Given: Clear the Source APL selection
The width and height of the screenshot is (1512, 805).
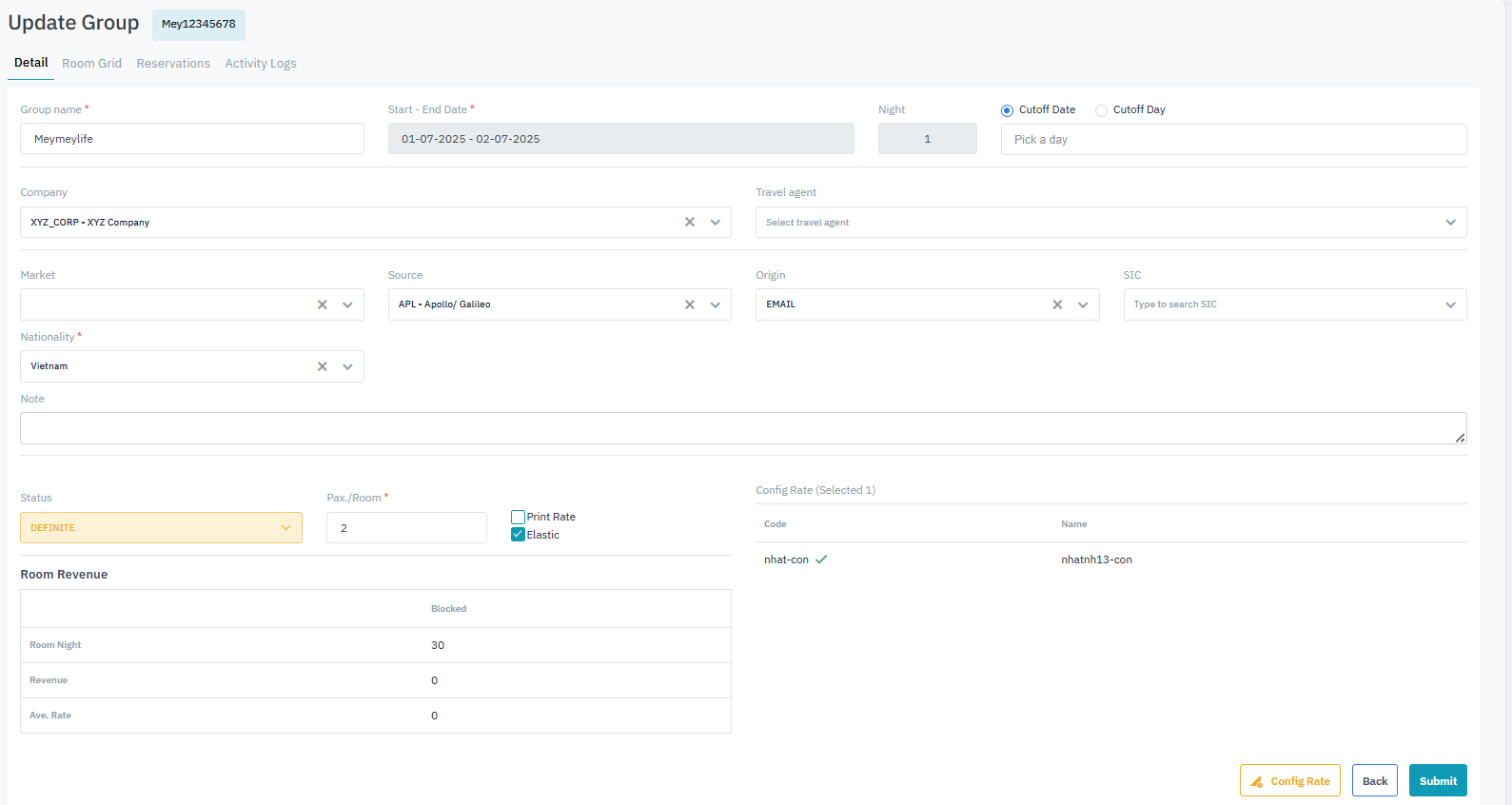Looking at the screenshot, I should (690, 304).
